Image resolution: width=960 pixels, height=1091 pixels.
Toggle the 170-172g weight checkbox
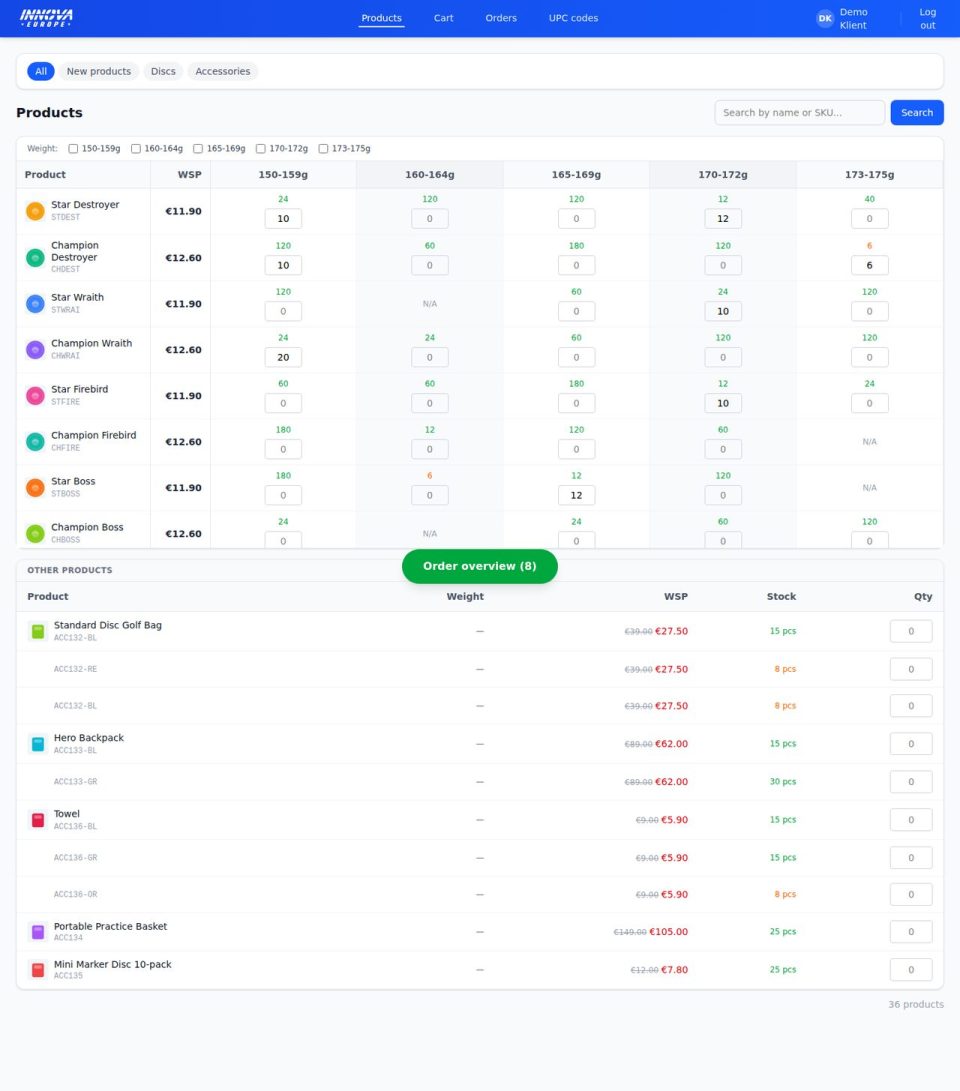[x=260, y=148]
